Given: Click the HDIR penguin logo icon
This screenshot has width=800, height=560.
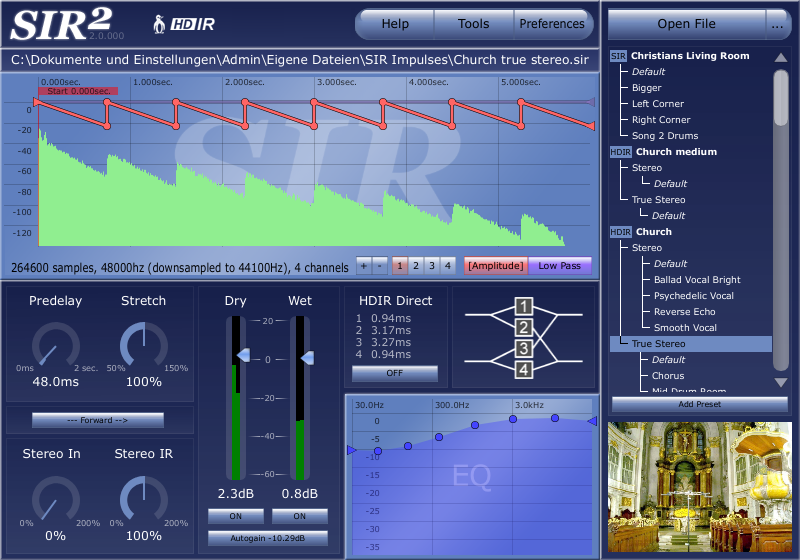Looking at the screenshot, I should (x=159, y=24).
